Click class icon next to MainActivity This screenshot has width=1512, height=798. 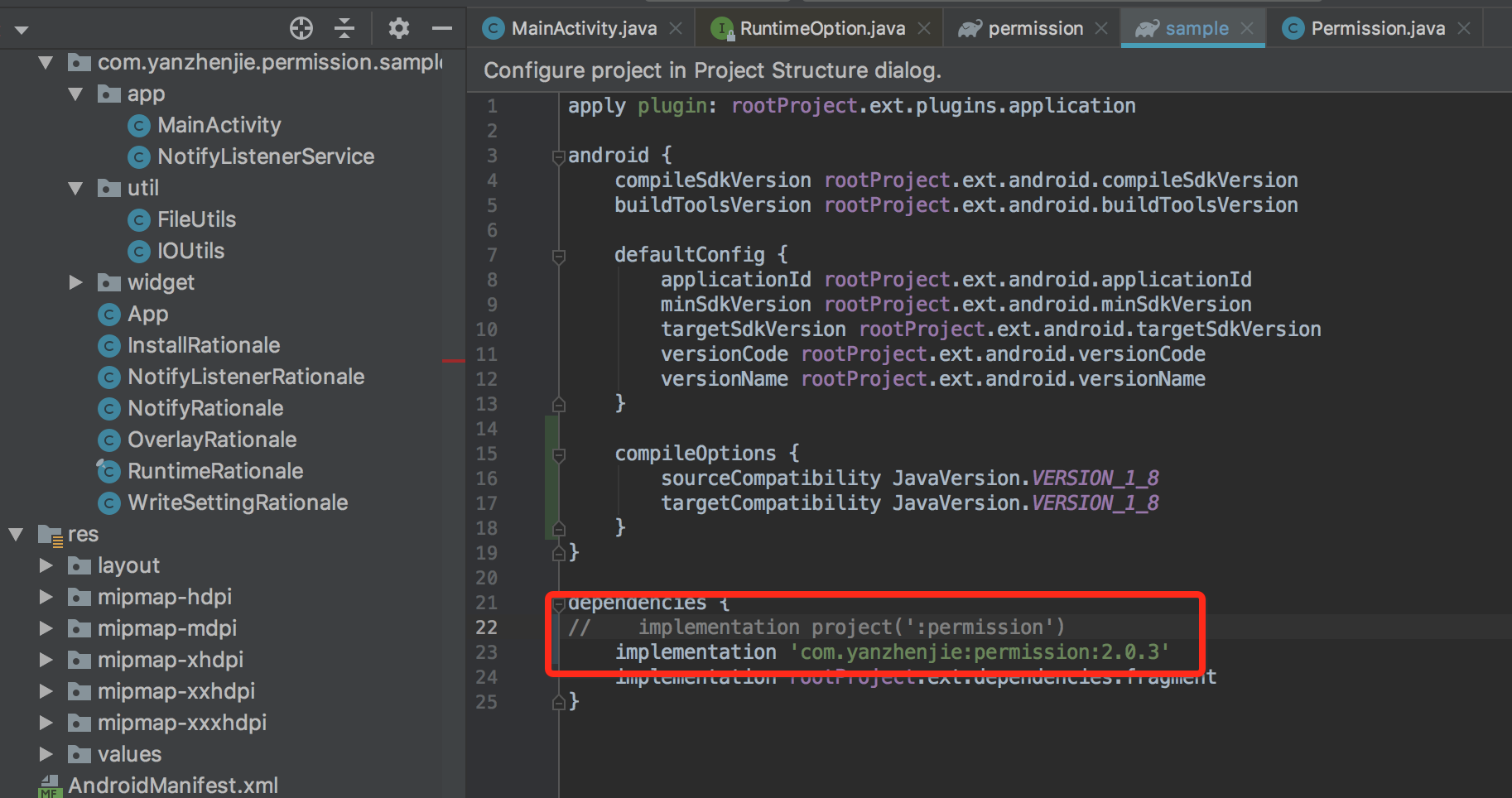(139, 126)
